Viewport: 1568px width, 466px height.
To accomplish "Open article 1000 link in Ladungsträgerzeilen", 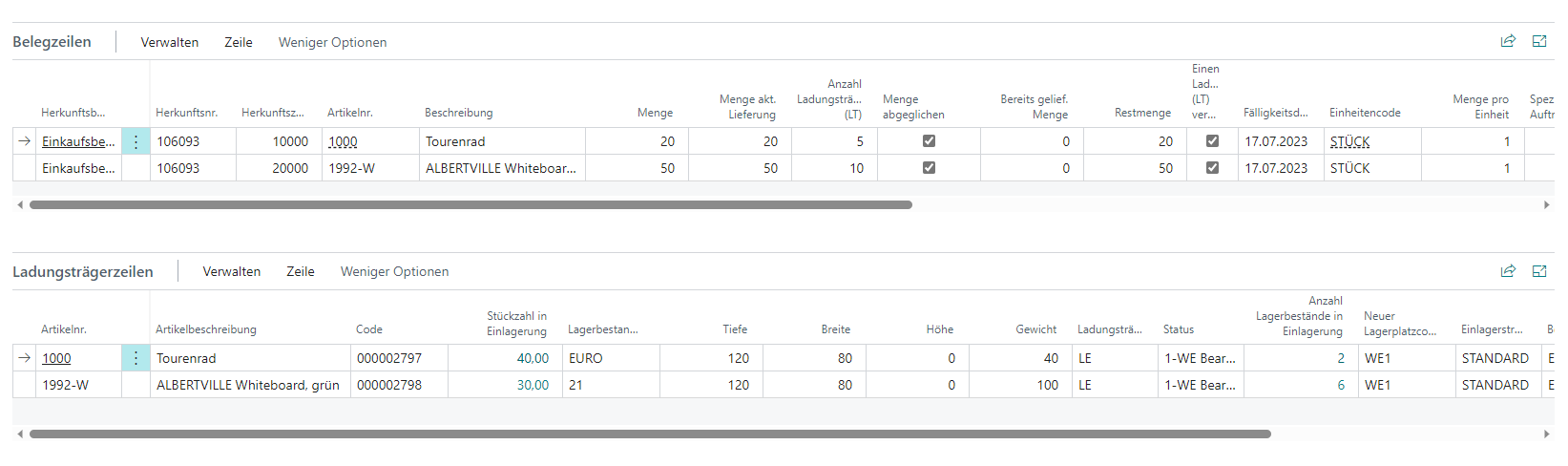I will tap(56, 358).
